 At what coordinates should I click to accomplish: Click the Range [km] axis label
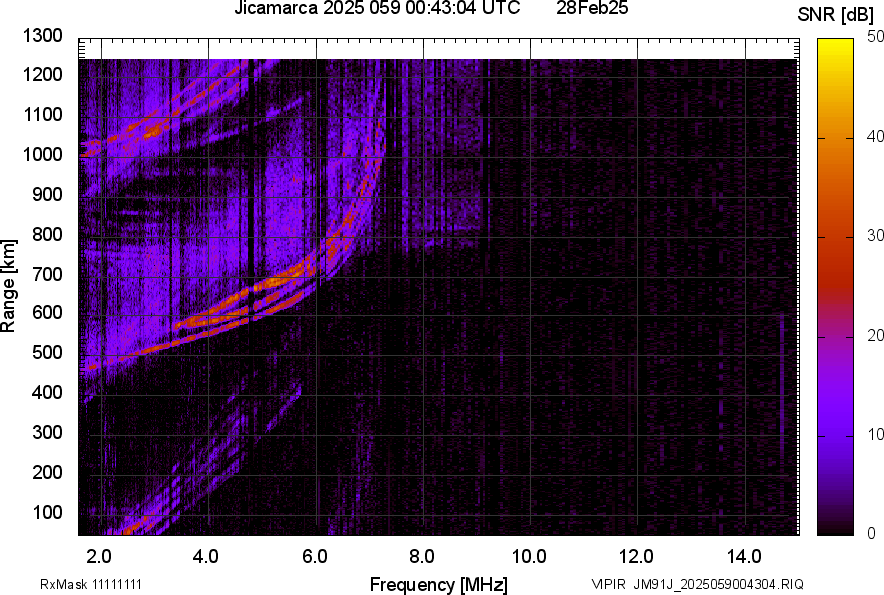[x=10, y=285]
